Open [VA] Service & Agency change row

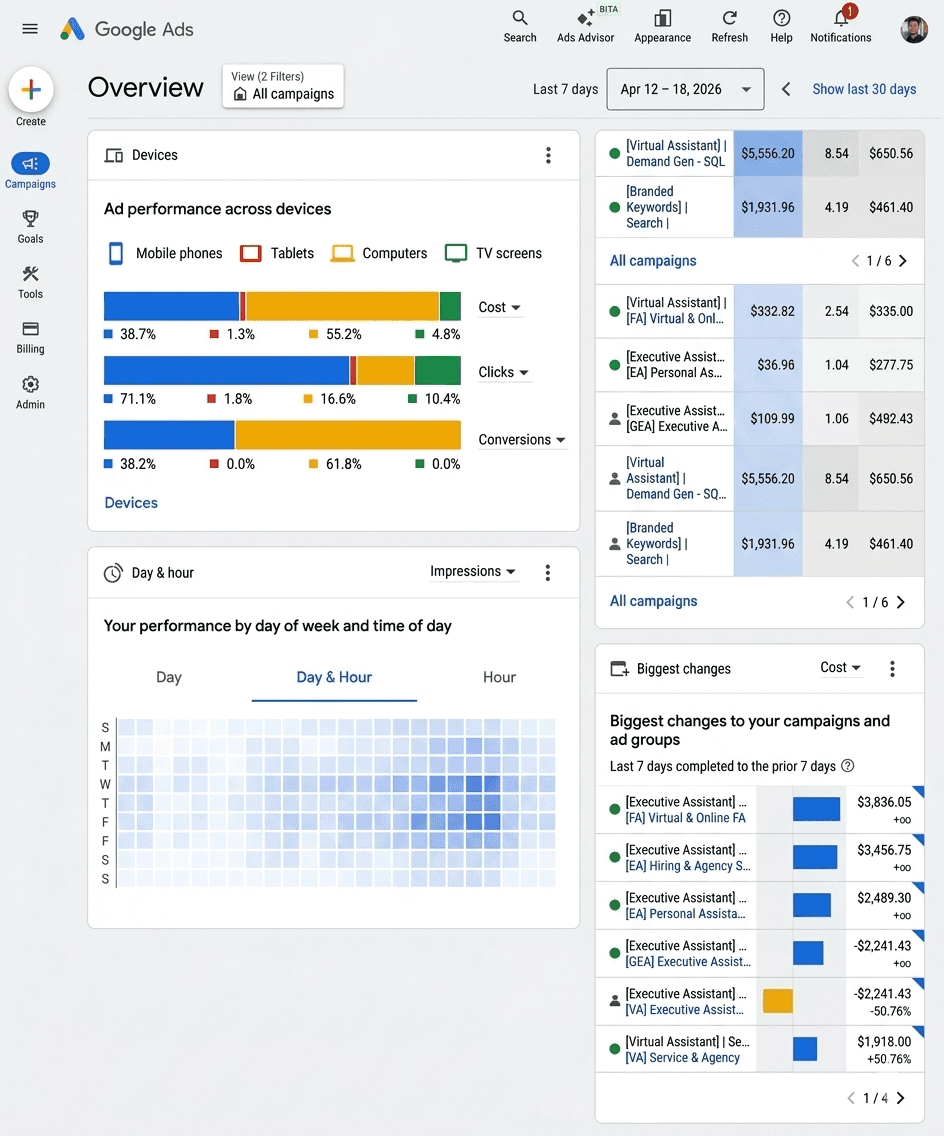pos(760,1050)
